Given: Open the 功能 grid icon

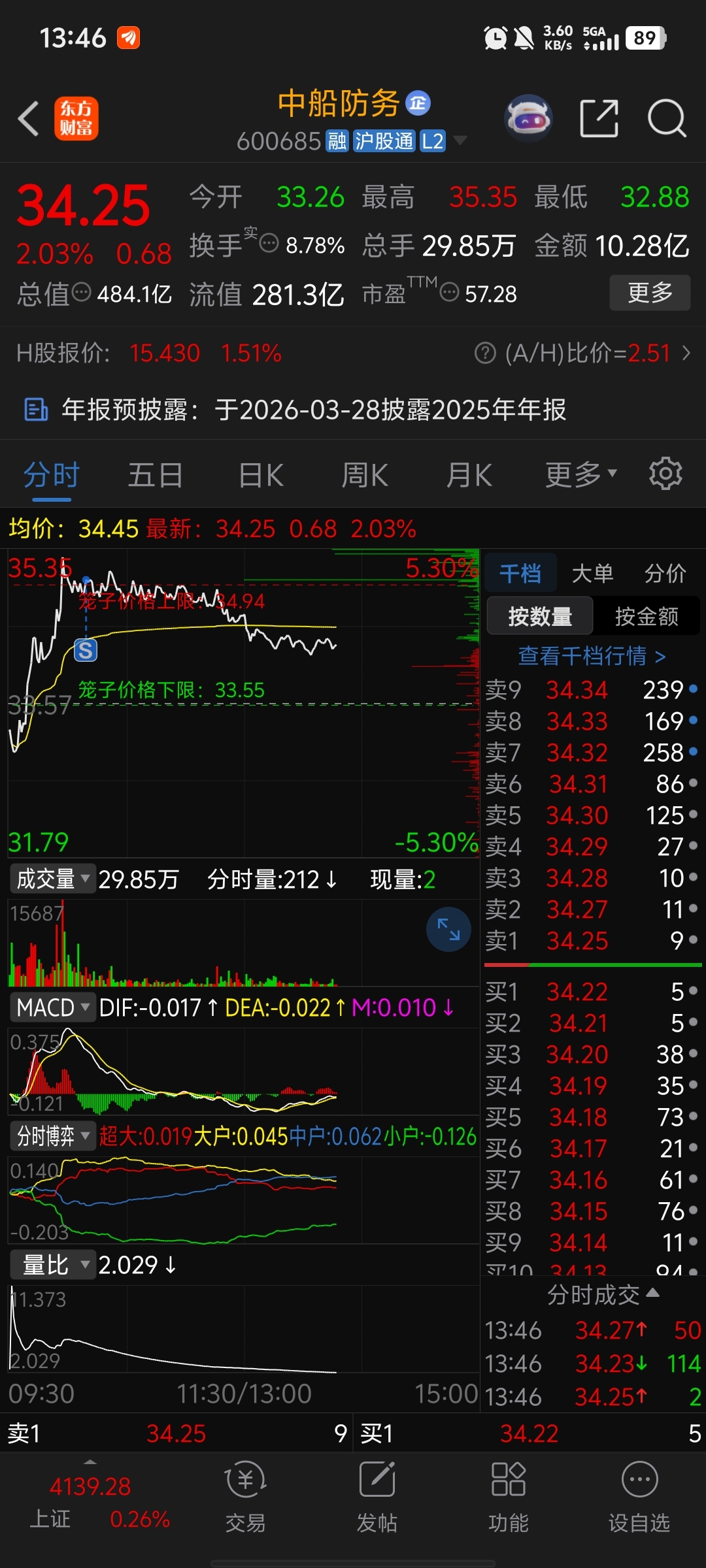Looking at the screenshot, I should coord(508,1480).
